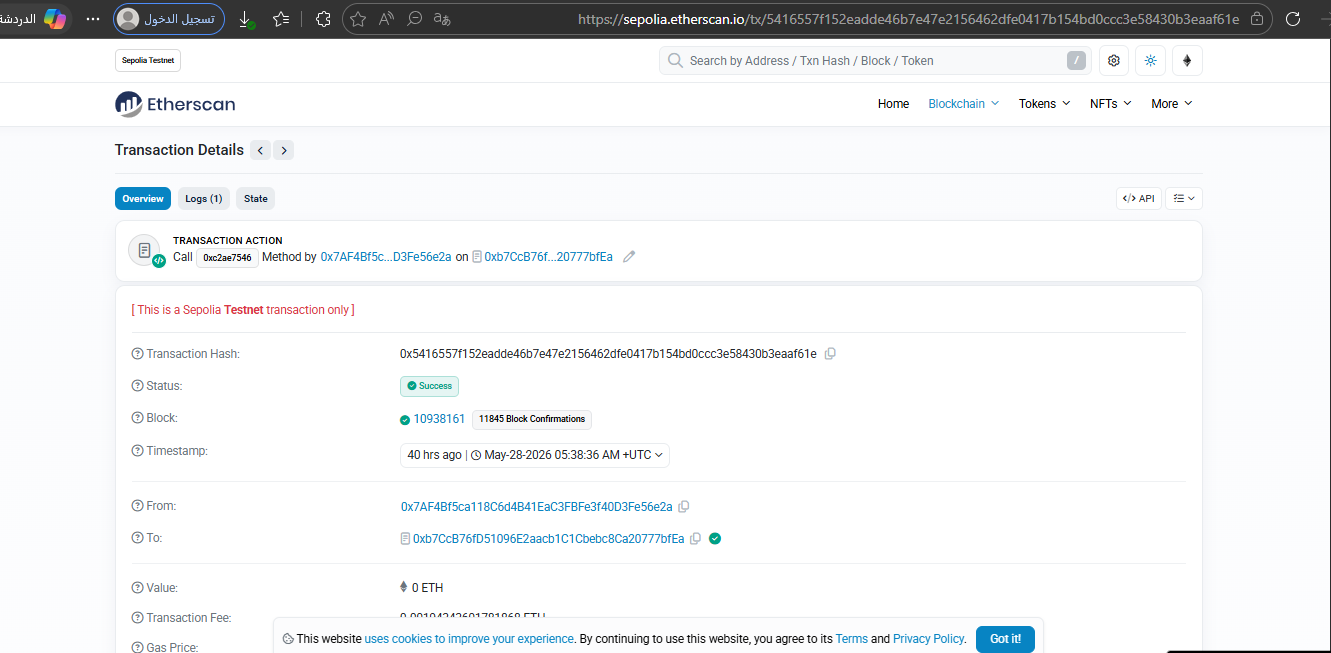Switch to the Logs (1) tab
The height and width of the screenshot is (653, 1331).
coord(204,199)
